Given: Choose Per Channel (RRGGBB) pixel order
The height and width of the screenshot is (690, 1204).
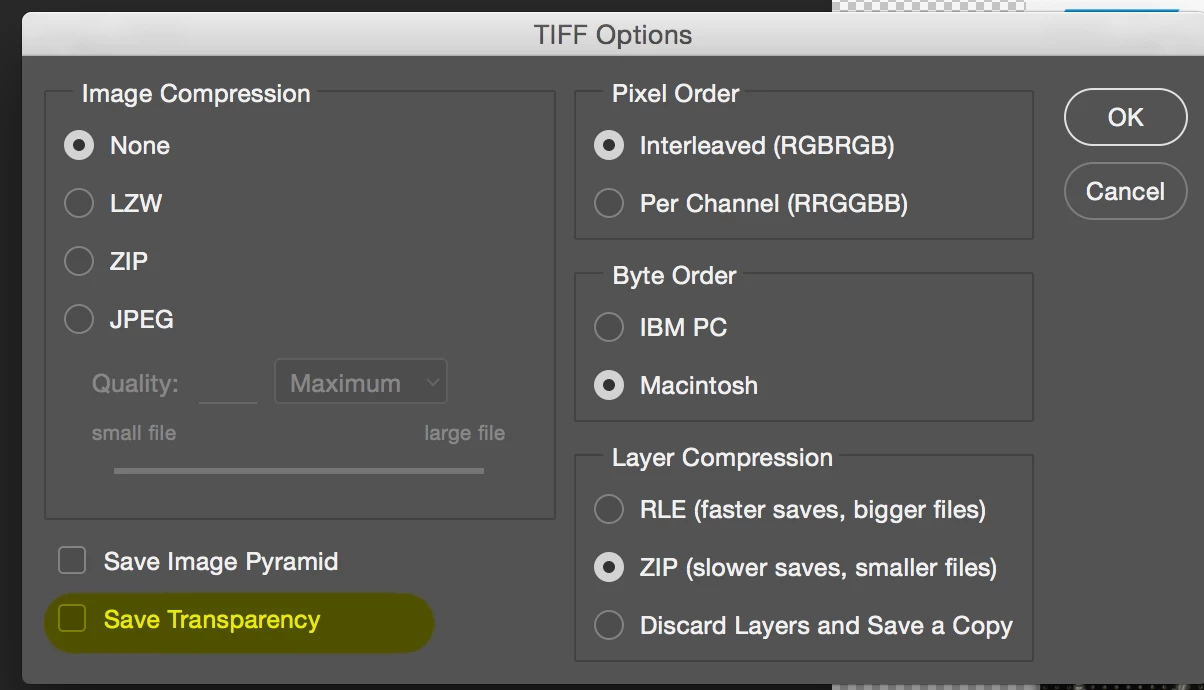Looking at the screenshot, I should (x=609, y=203).
